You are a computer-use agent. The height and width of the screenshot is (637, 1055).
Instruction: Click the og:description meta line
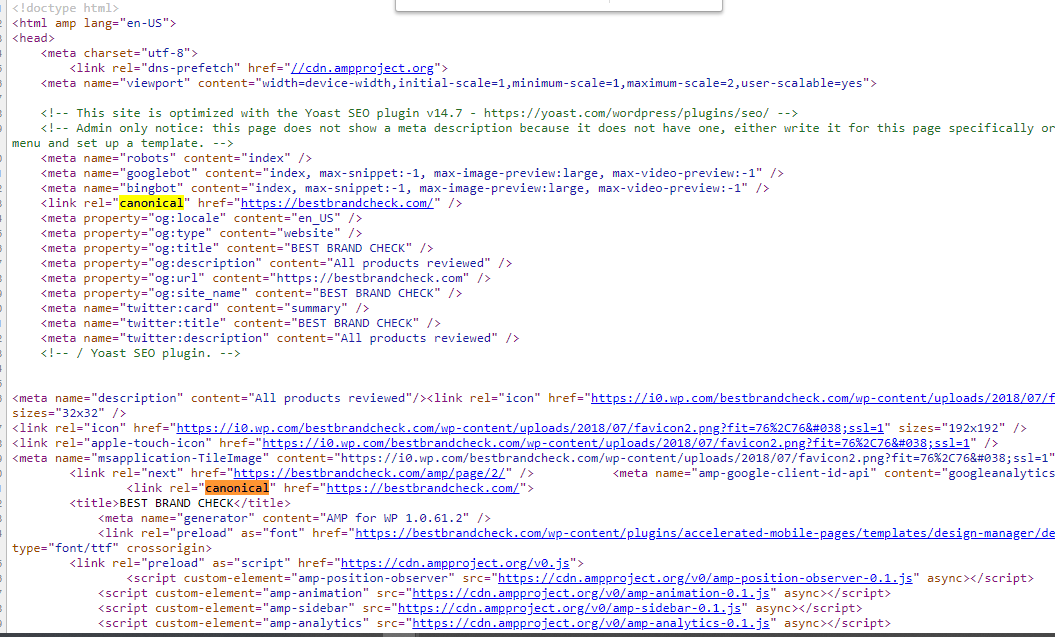pos(277,263)
